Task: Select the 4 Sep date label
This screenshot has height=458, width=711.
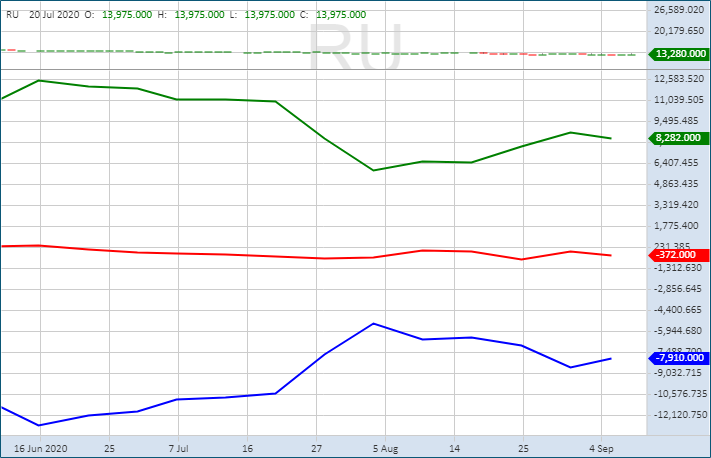Action: click(601, 448)
